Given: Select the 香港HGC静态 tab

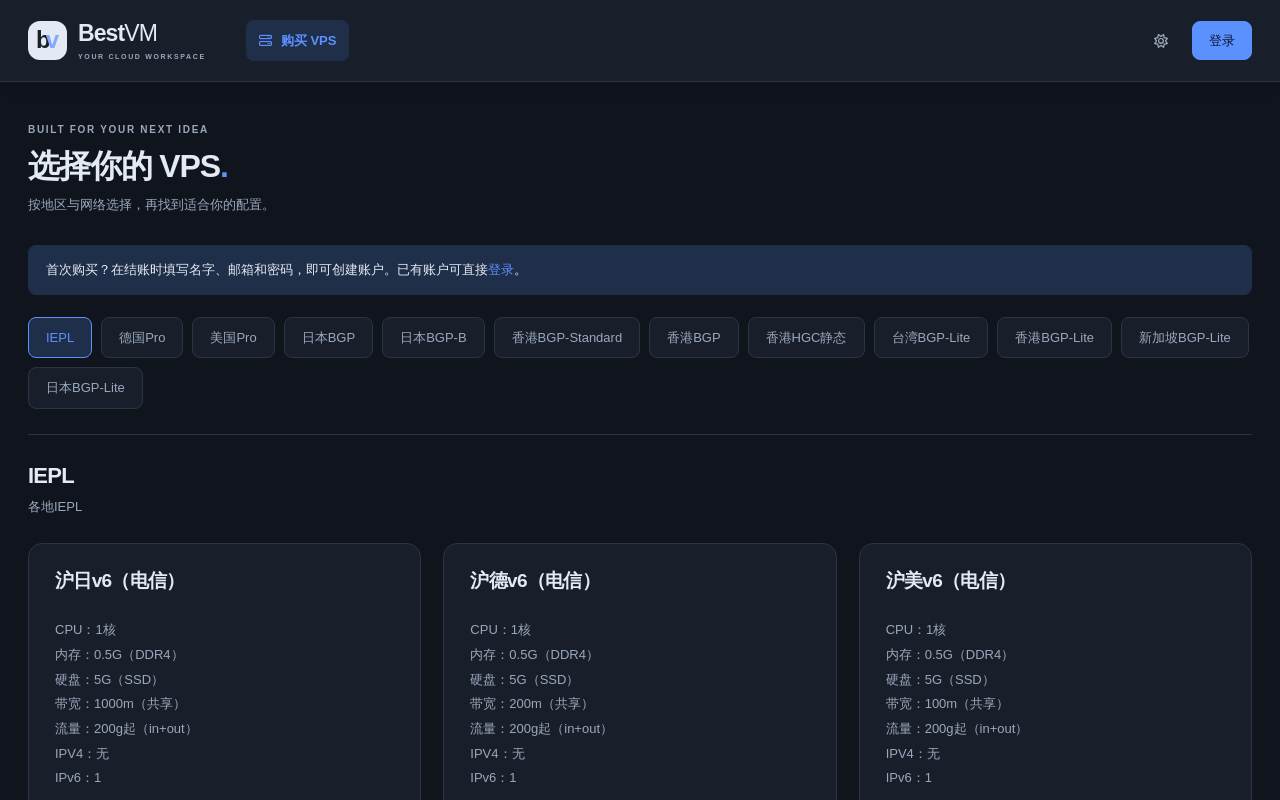Looking at the screenshot, I should pyautogui.click(x=806, y=338).
